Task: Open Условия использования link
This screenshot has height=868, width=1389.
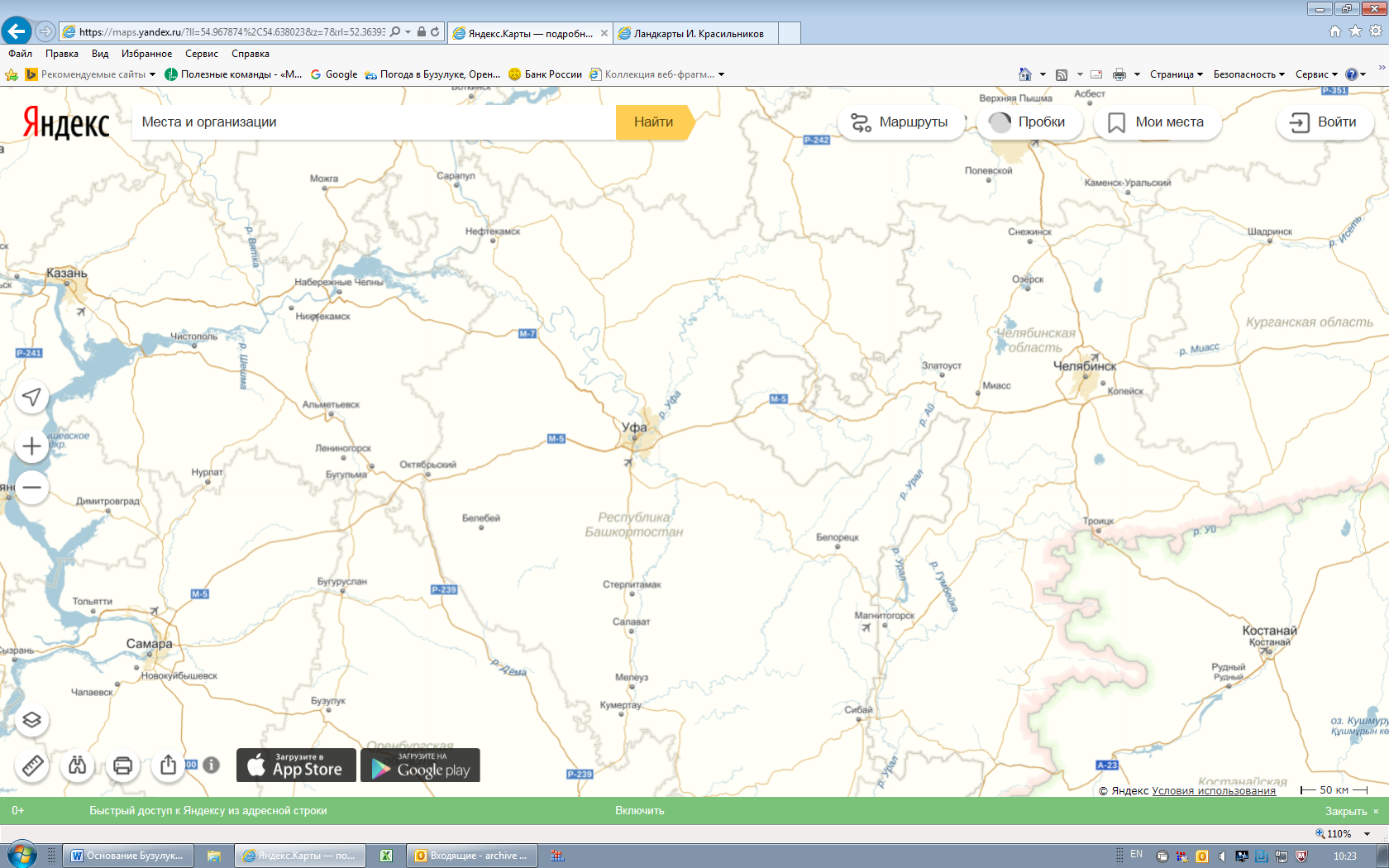Action: pos(1214,791)
